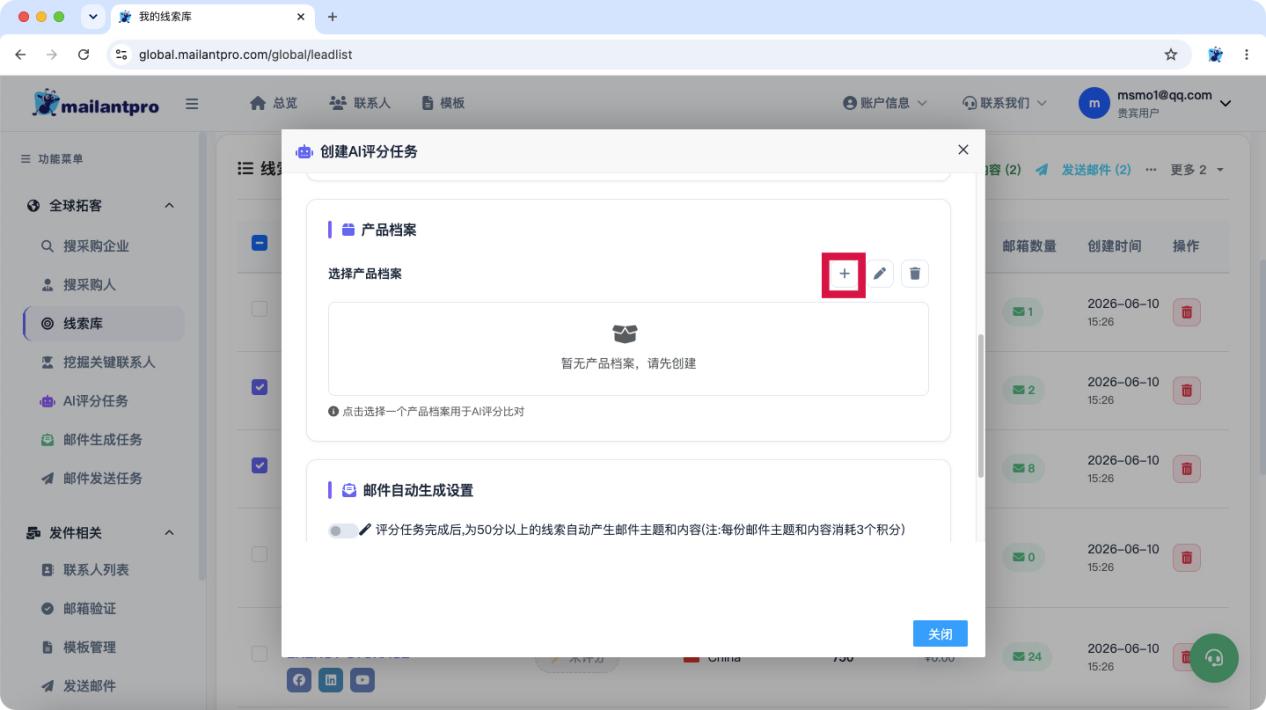This screenshot has width=1266, height=710.
Task: Open the 总览 overview tab
Action: point(273,103)
